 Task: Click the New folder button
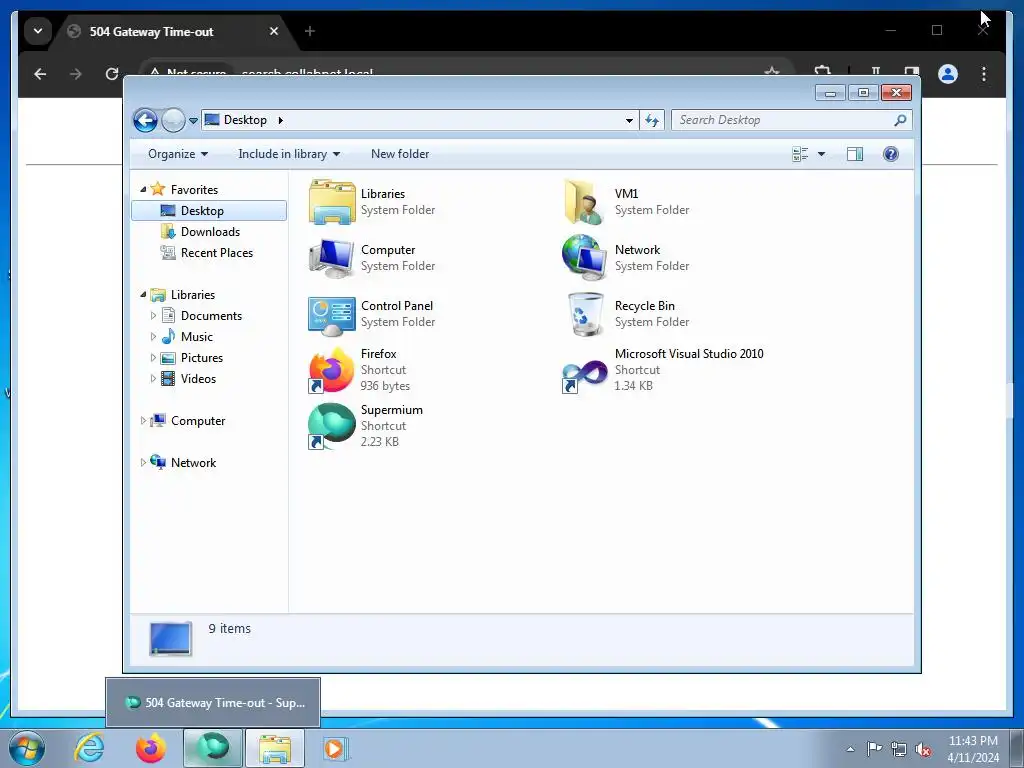pyautogui.click(x=400, y=154)
